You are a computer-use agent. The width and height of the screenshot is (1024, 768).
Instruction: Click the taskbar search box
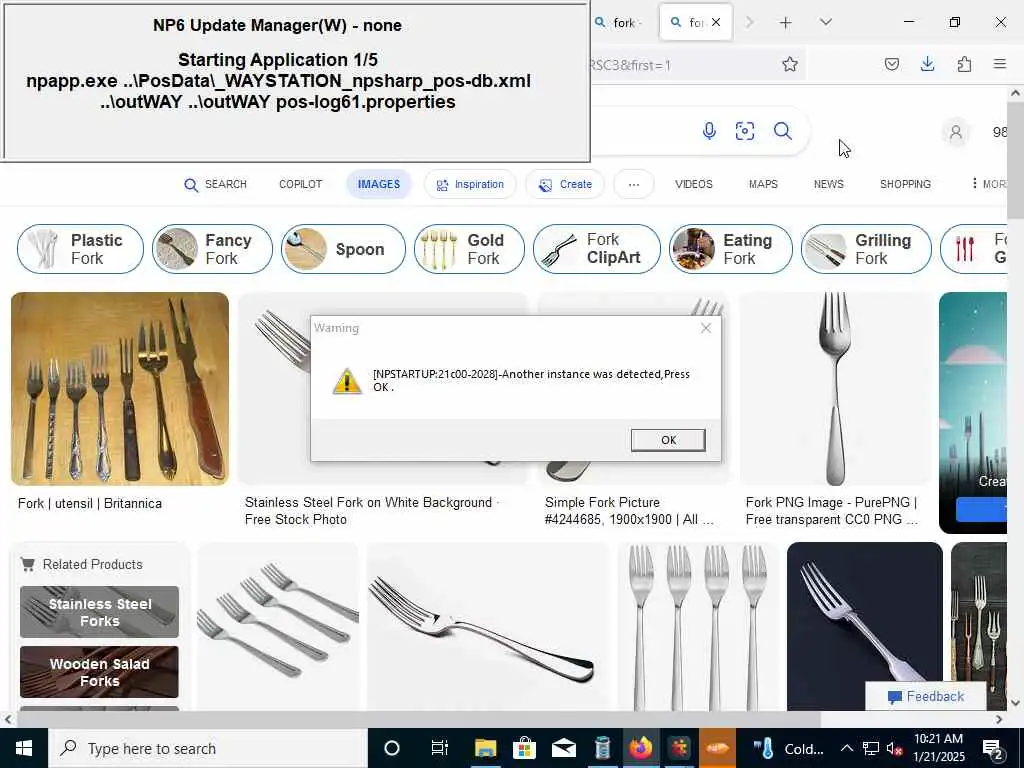pos(208,748)
